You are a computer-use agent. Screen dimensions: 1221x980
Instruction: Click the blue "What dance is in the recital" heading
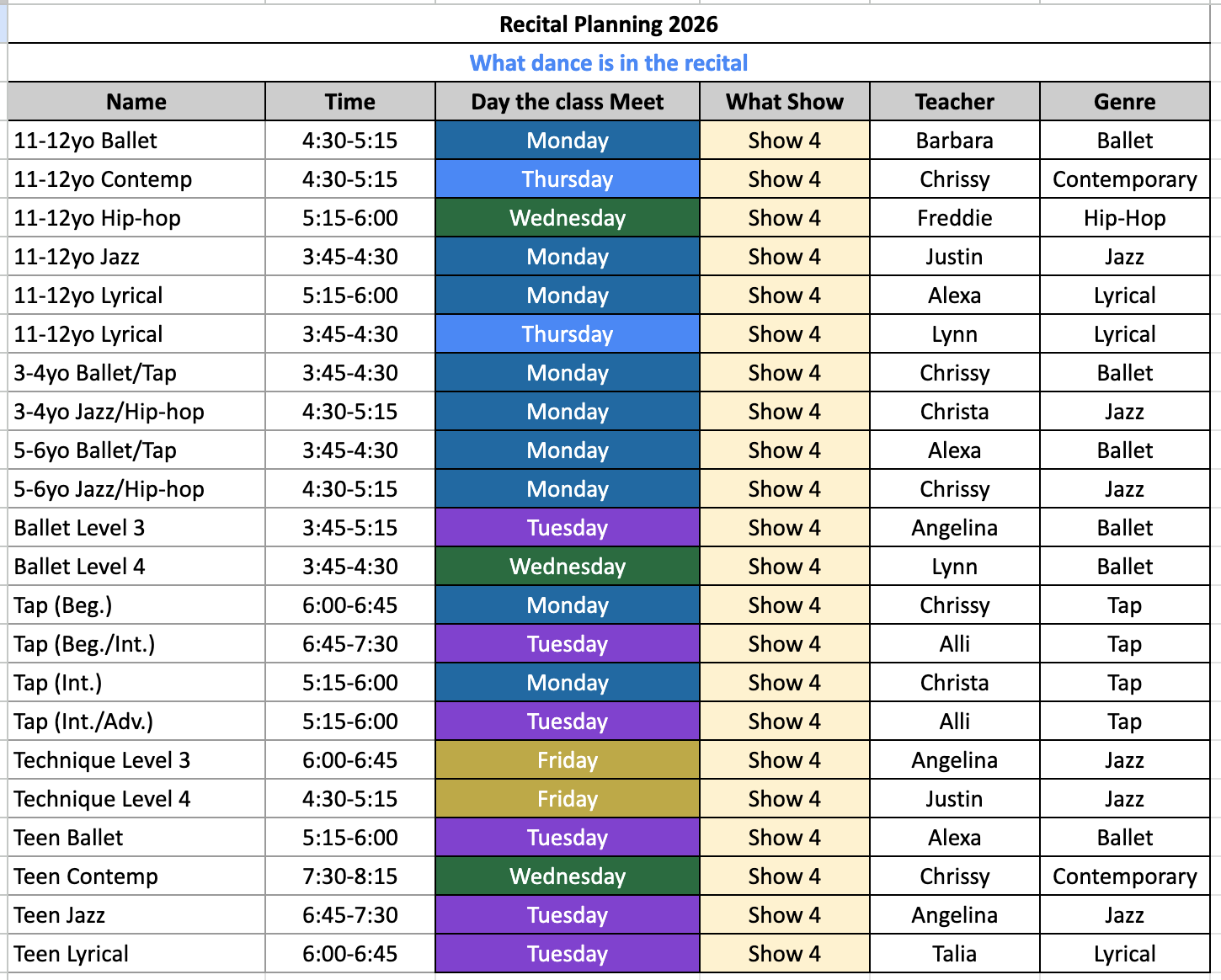(608, 63)
